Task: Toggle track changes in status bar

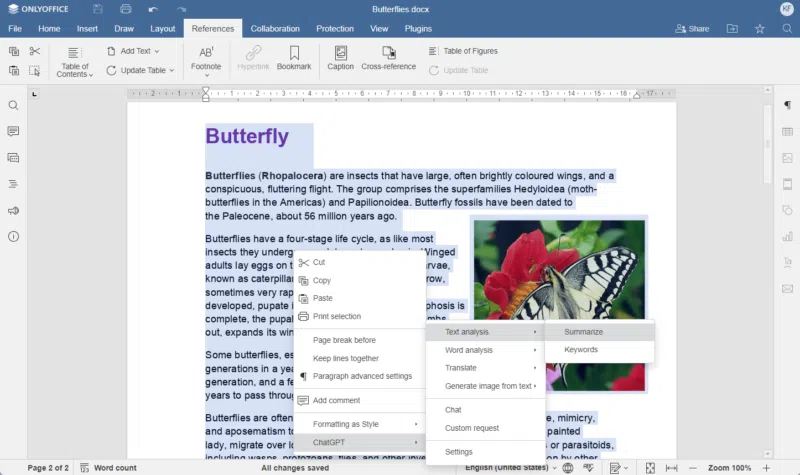Action: coord(617,467)
